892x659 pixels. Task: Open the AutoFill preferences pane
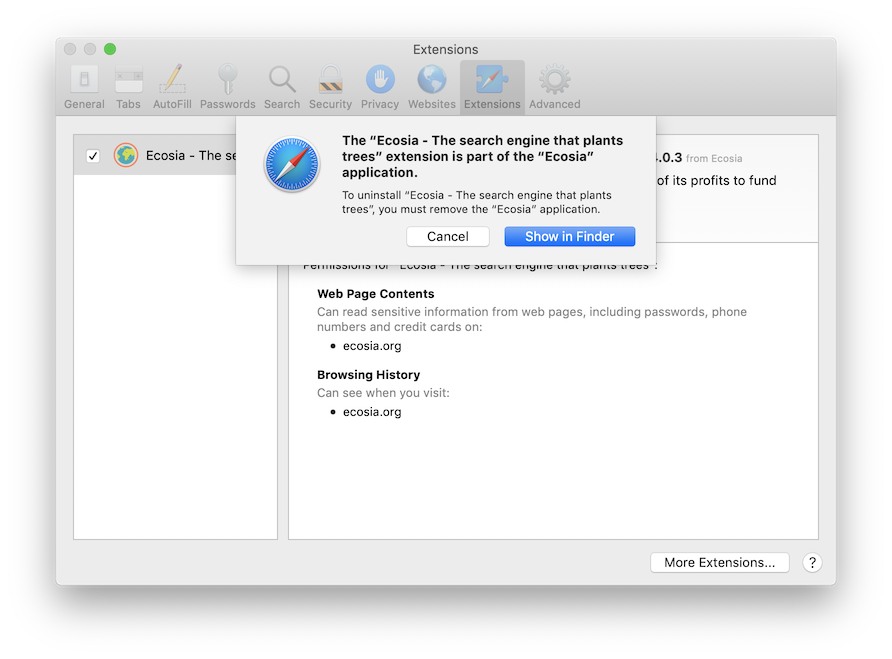click(x=172, y=87)
